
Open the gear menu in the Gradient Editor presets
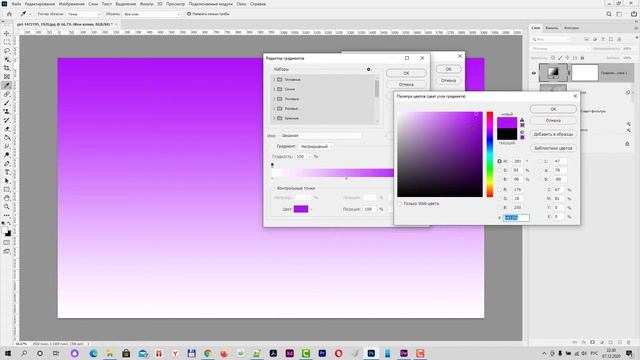click(369, 69)
